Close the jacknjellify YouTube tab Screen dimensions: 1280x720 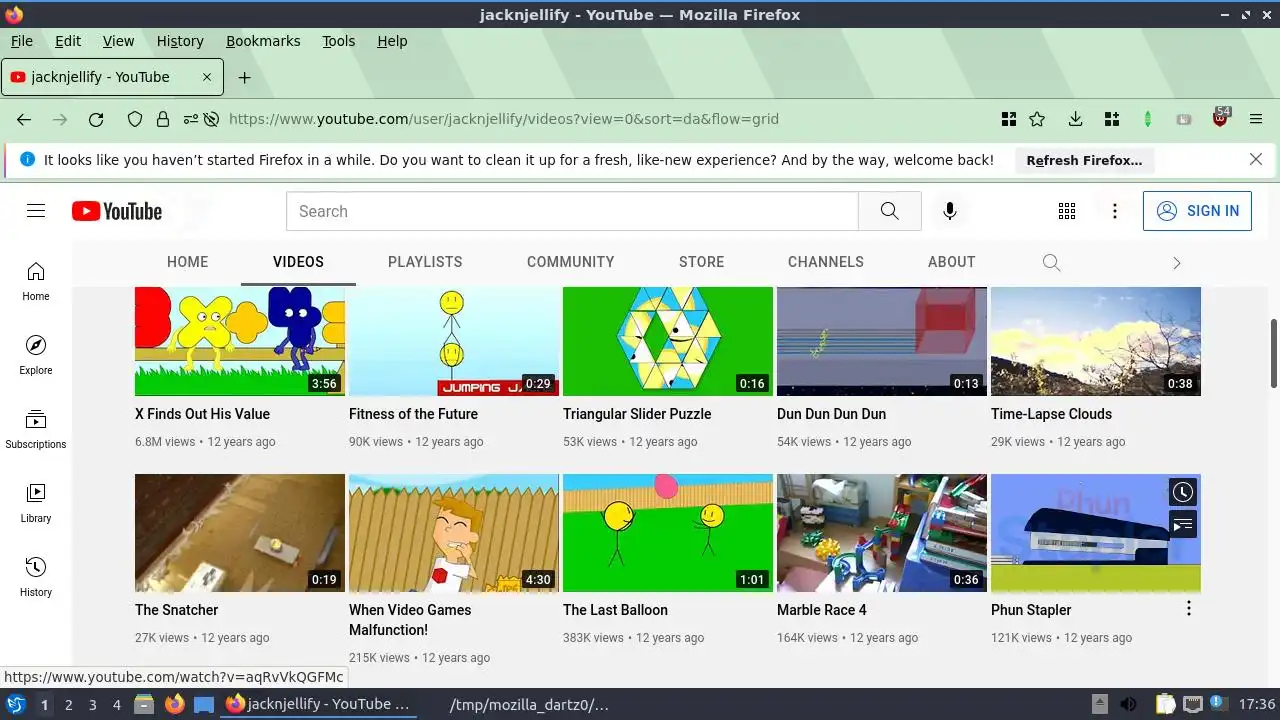click(x=207, y=77)
